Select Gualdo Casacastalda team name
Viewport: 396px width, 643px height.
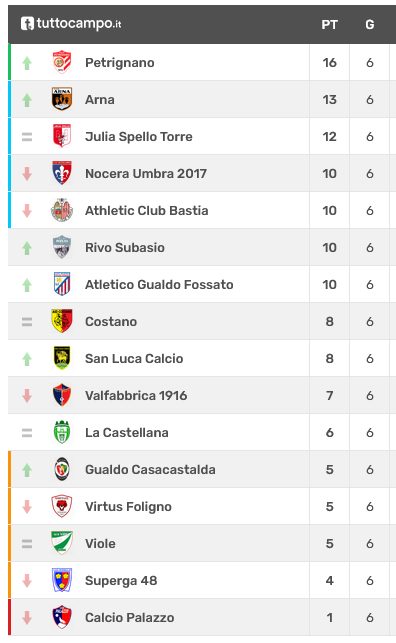click(150, 469)
